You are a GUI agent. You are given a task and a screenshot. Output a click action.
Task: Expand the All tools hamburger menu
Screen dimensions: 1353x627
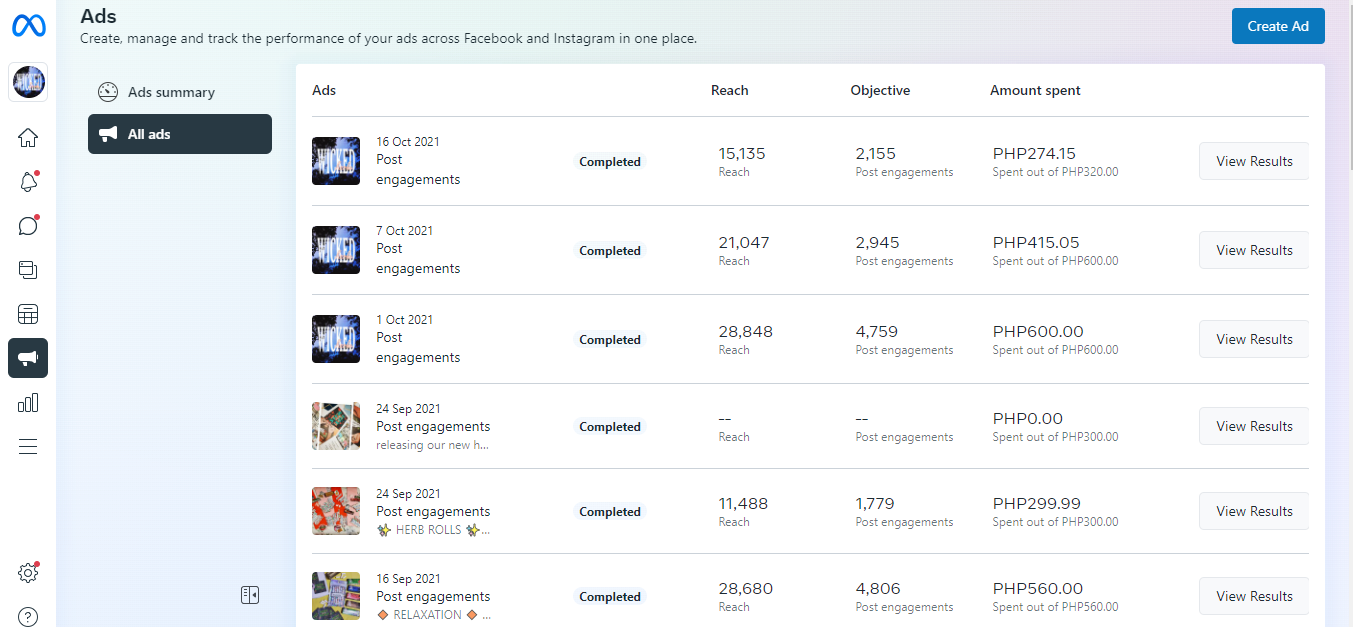(28, 446)
